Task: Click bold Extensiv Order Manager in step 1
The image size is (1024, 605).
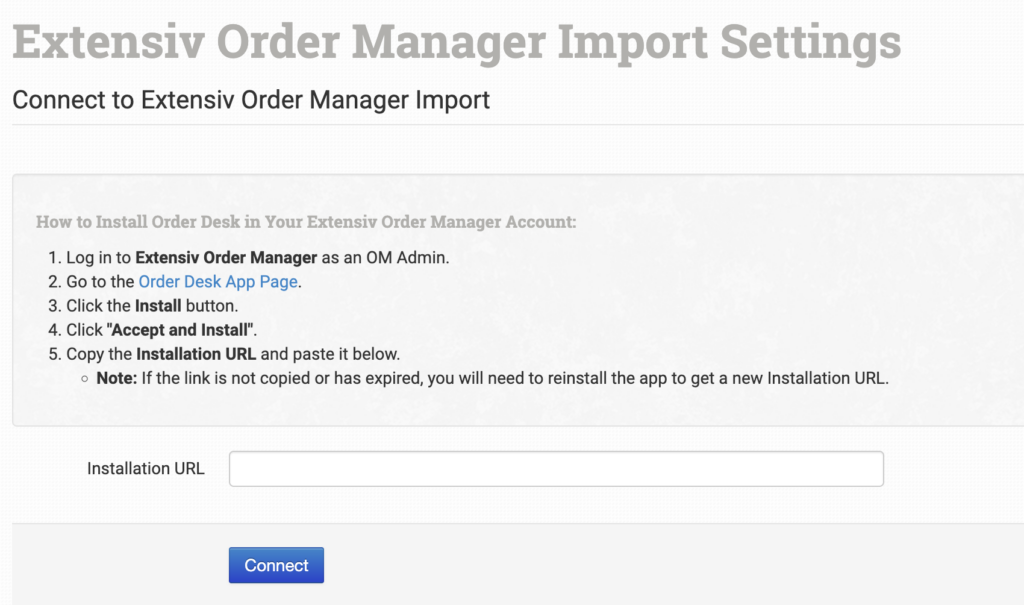Action: click(226, 258)
